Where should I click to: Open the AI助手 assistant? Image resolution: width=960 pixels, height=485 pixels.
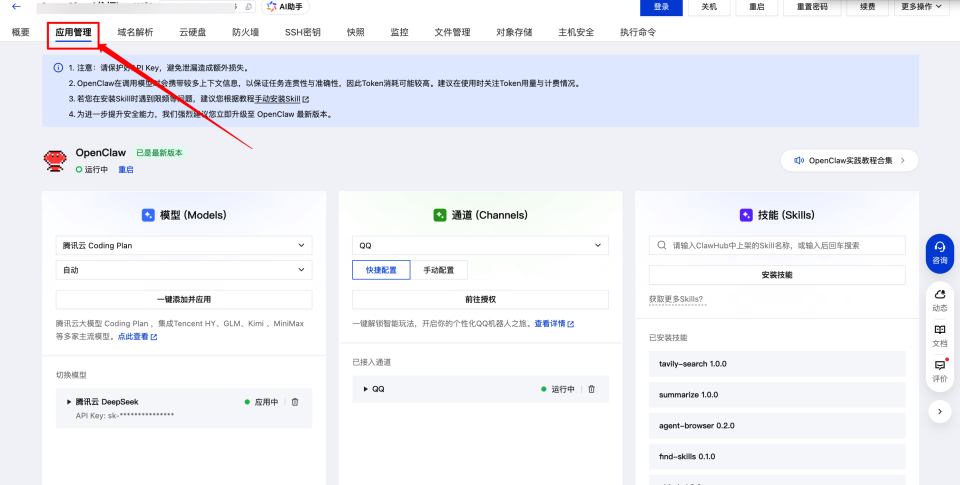coord(285,7)
